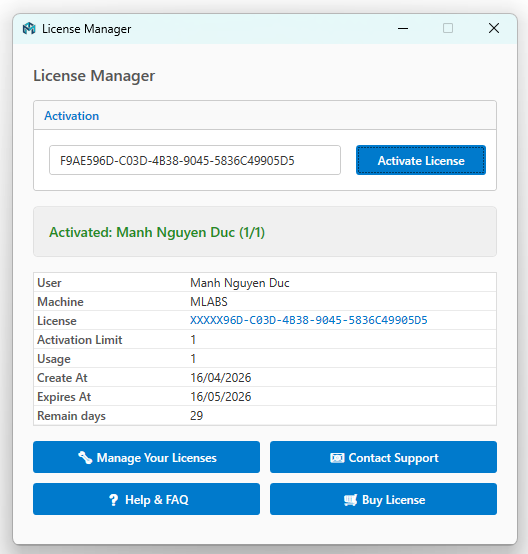This screenshot has height=554, width=528.
Task: Select the Create At date '16/04/2026'
Action: tap(221, 378)
